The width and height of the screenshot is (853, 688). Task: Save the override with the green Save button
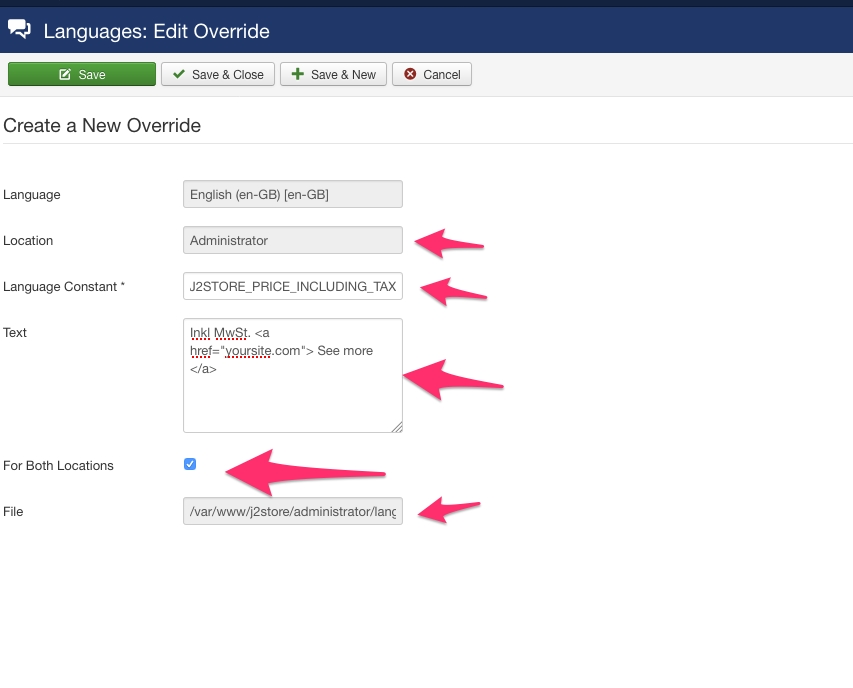click(82, 74)
